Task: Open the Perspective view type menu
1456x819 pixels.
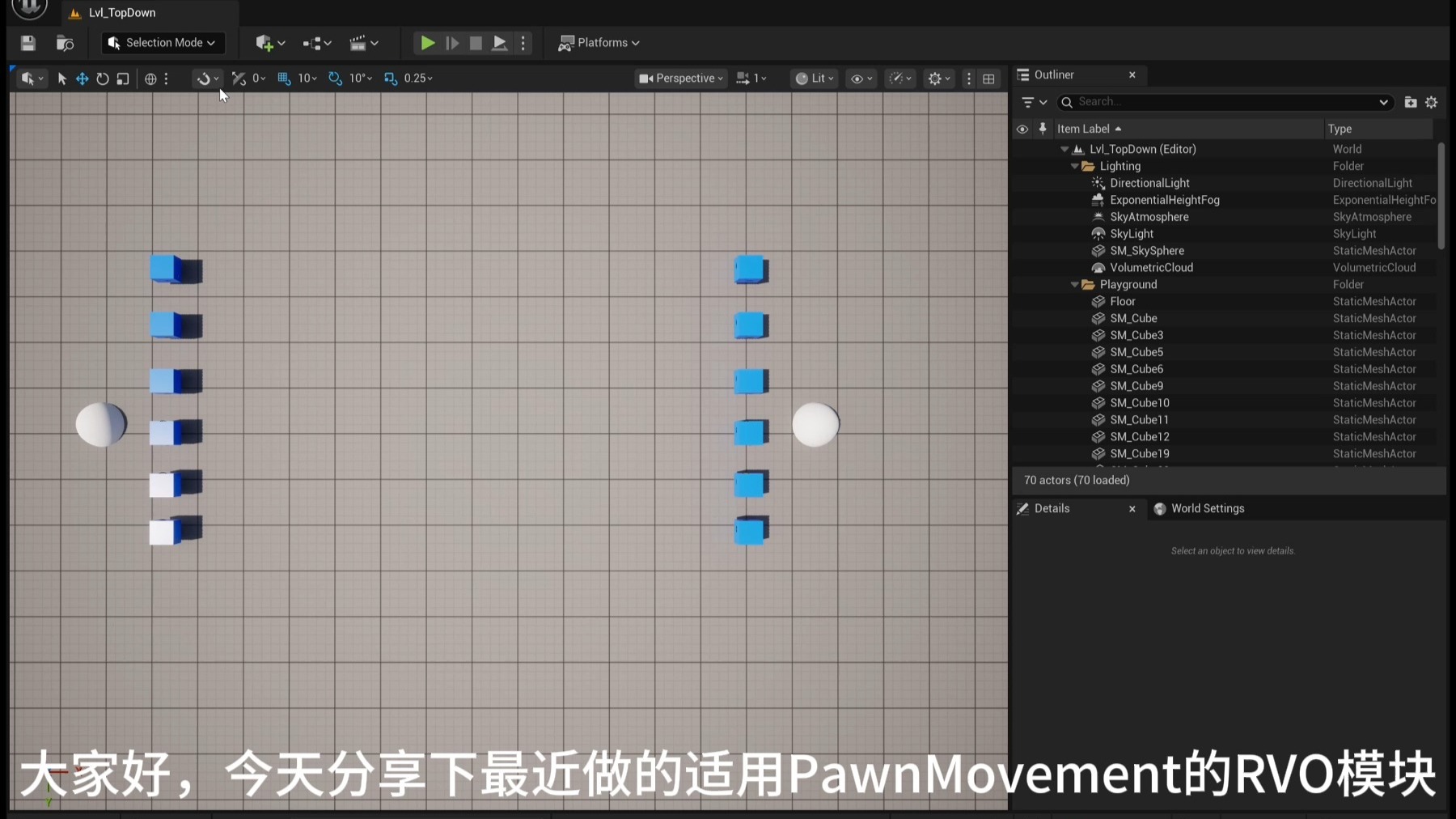Action: tap(680, 79)
